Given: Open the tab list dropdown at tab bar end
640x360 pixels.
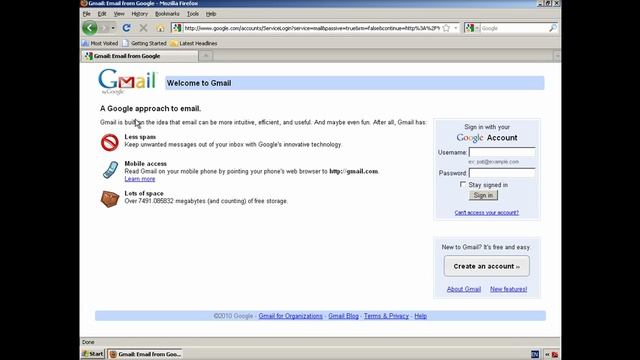Looking at the screenshot, I should pyautogui.click(x=557, y=56).
